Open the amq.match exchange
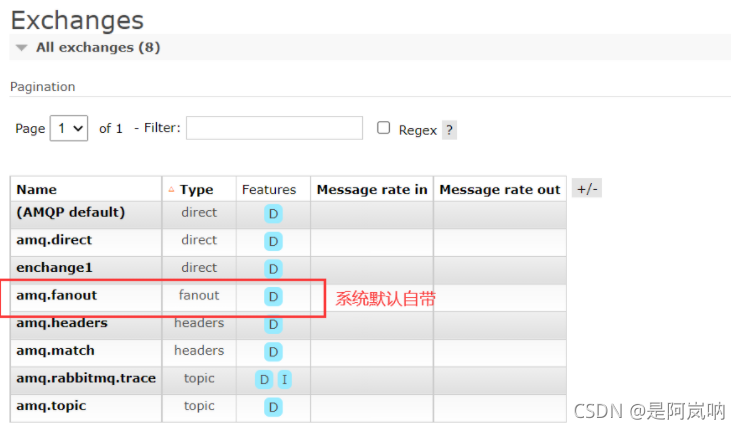740x429 pixels. (55, 351)
